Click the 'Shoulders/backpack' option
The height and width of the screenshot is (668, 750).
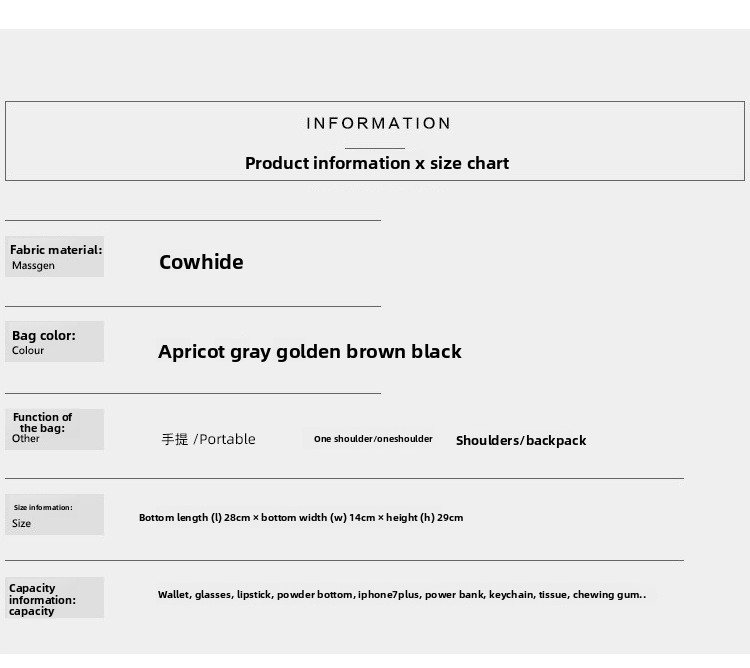click(x=521, y=440)
